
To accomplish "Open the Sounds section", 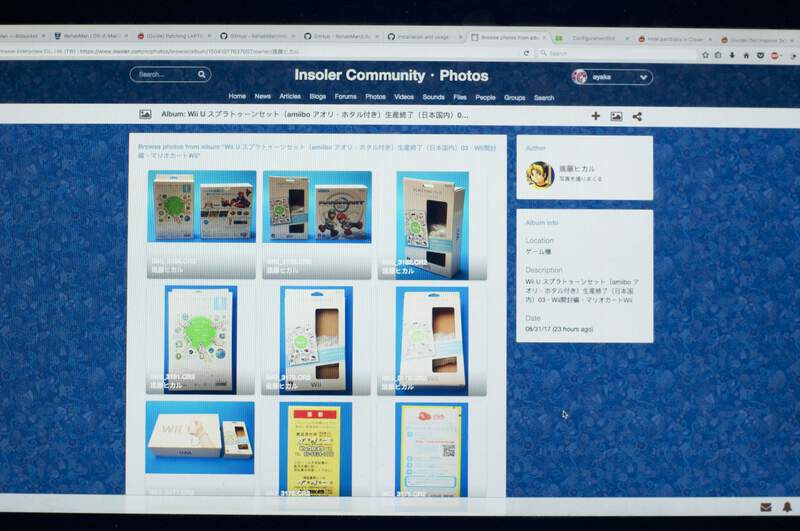I will click(433, 97).
